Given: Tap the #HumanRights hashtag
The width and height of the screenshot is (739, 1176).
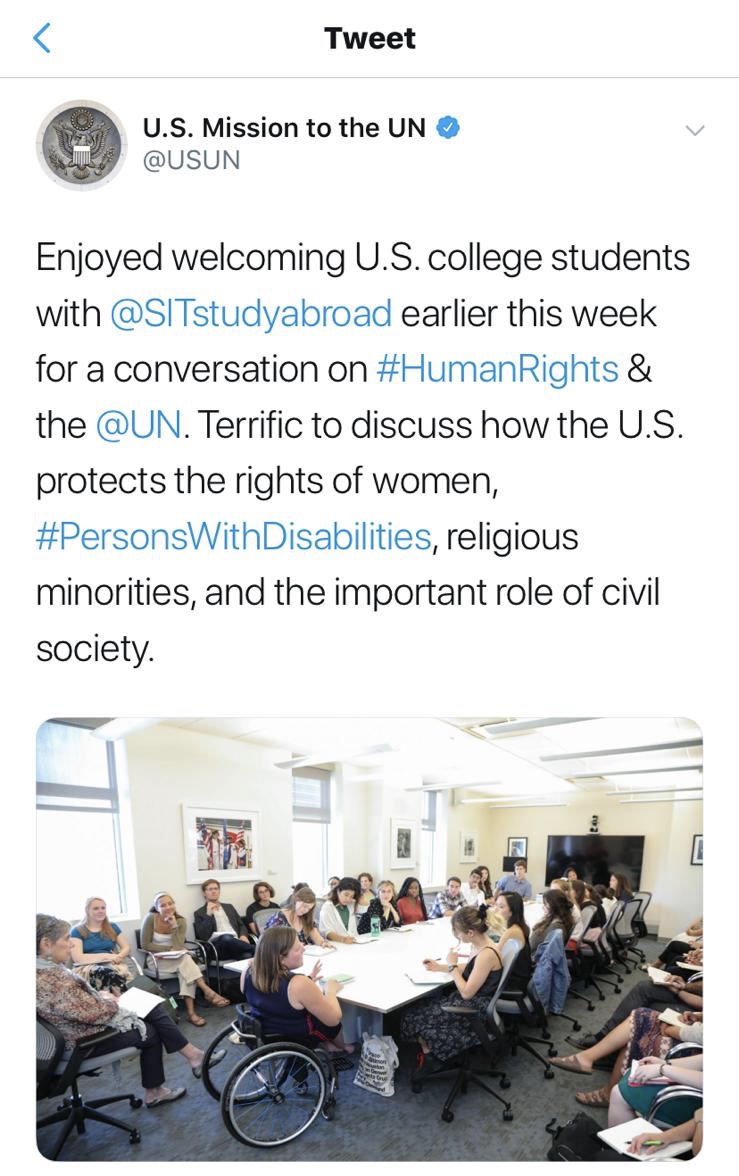Looking at the screenshot, I should click(x=497, y=369).
